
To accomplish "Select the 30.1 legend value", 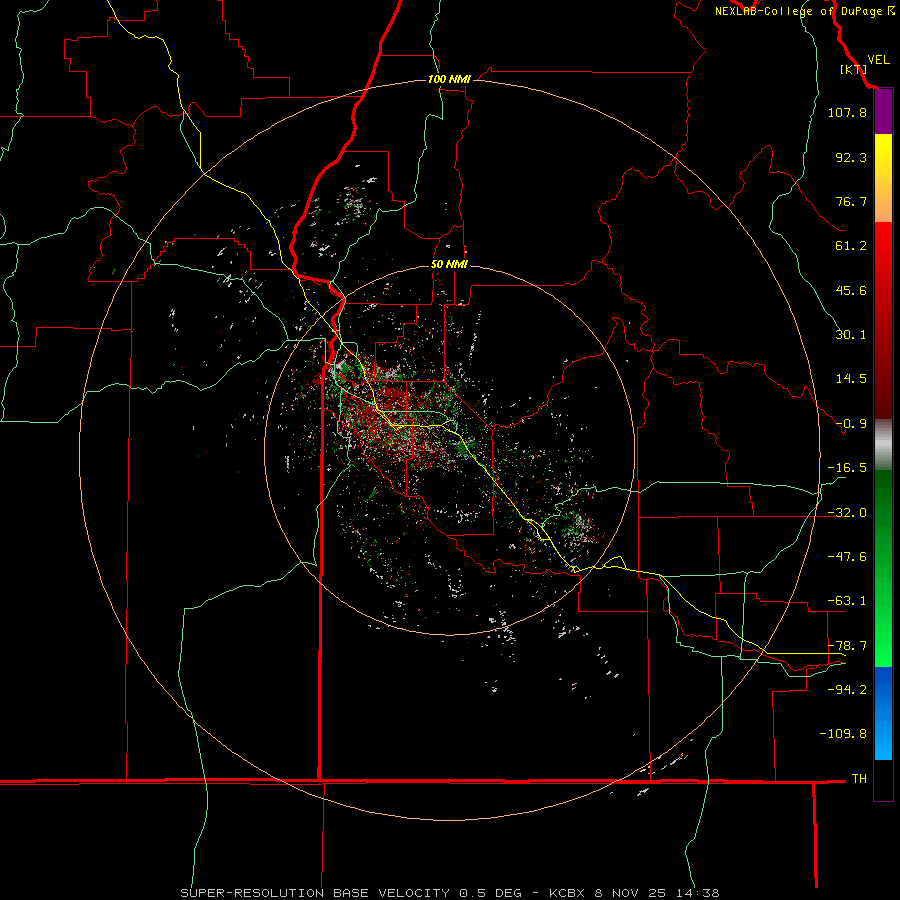I will click(851, 335).
